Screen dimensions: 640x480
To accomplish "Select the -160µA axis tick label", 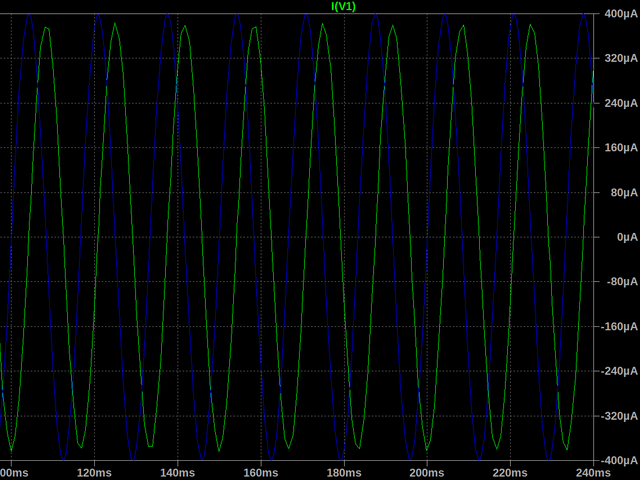I will pyautogui.click(x=619, y=327).
